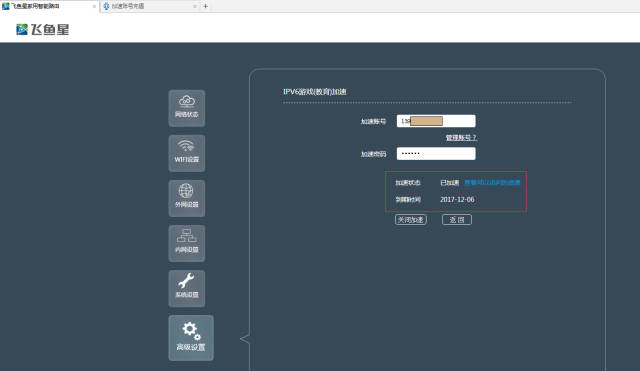
Task: Focus the 加速密码 password field
Action: 436,153
